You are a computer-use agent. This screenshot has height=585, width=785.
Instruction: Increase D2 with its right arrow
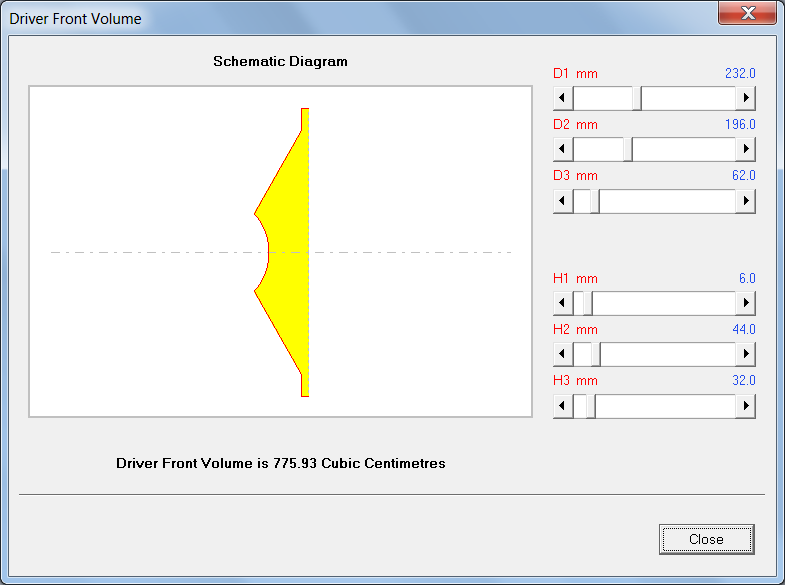pos(745,149)
